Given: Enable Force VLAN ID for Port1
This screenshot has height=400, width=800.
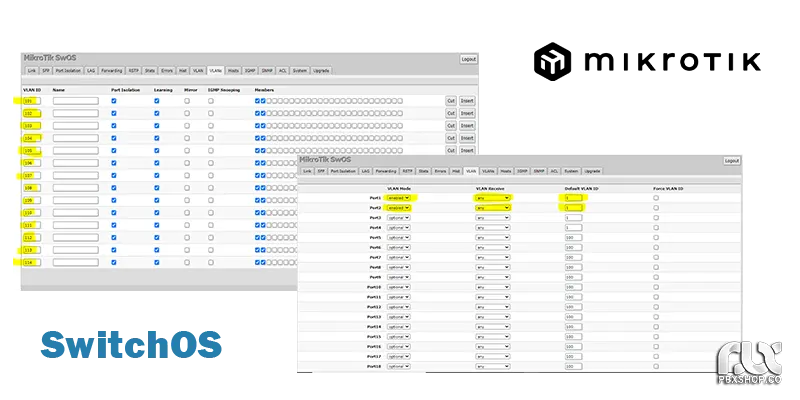Looking at the screenshot, I should [656, 199].
